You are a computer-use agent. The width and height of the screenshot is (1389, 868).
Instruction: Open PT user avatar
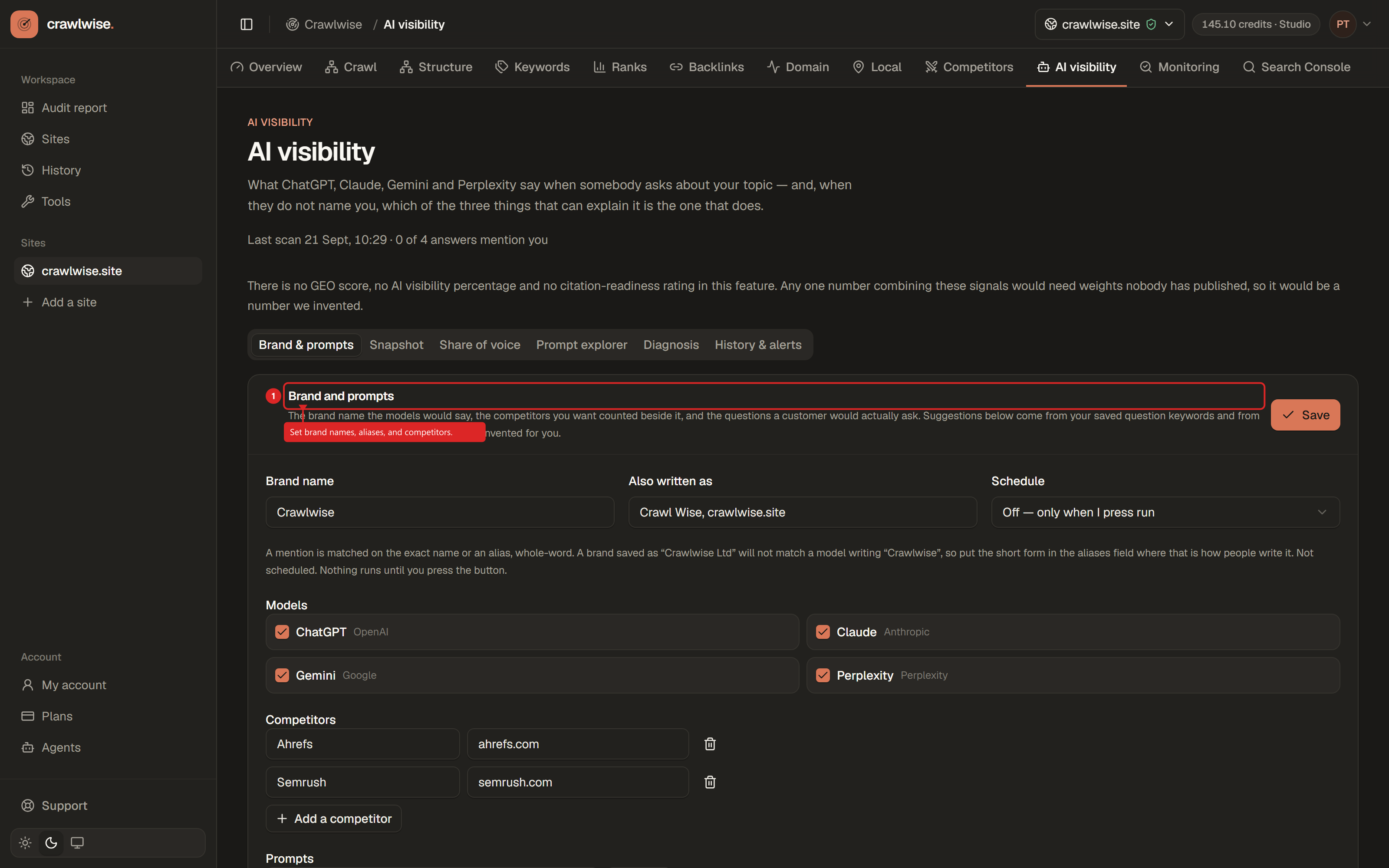(x=1343, y=24)
